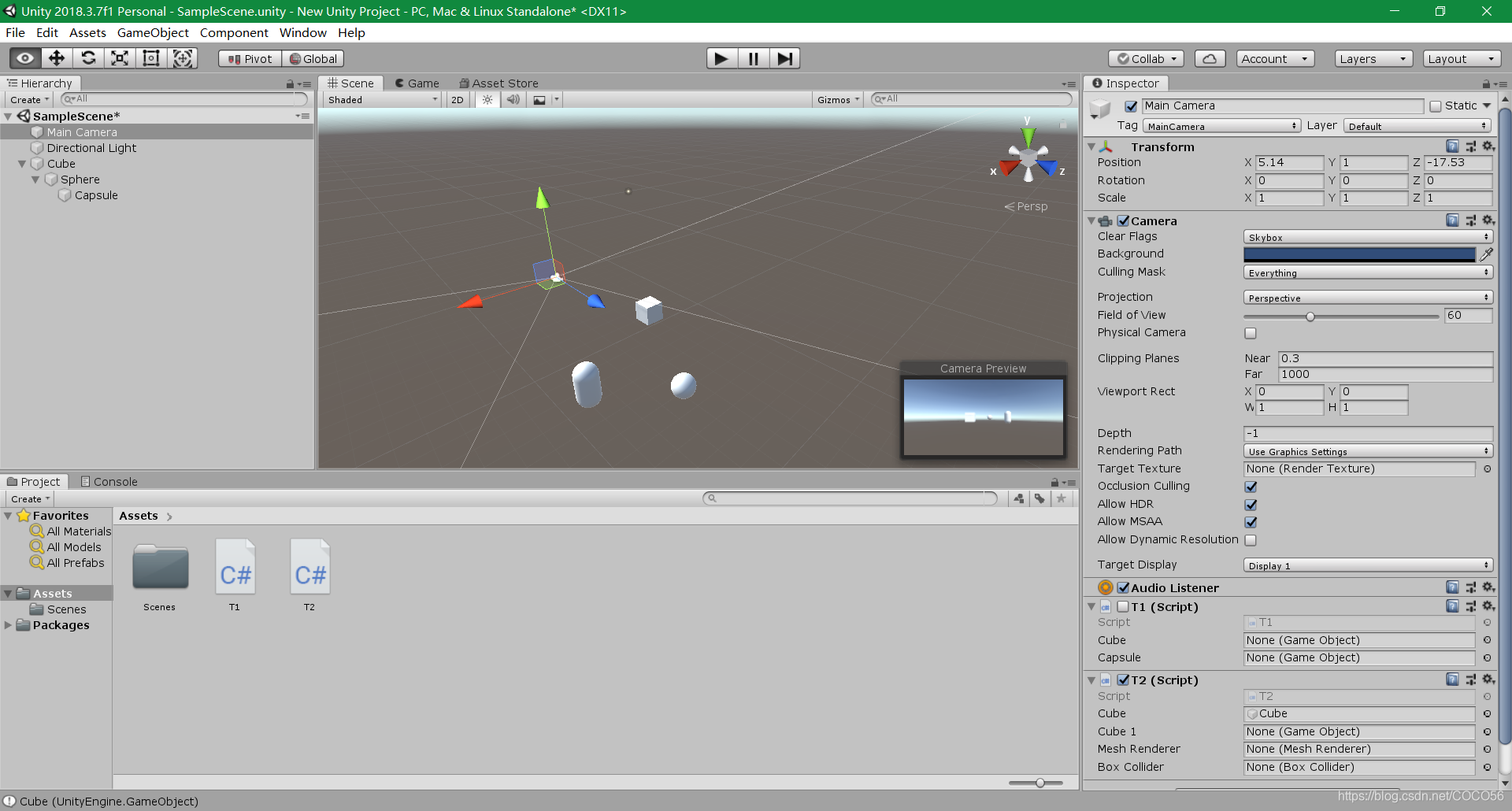Open the Window menu
This screenshot has height=811, width=1512.
coord(302,33)
